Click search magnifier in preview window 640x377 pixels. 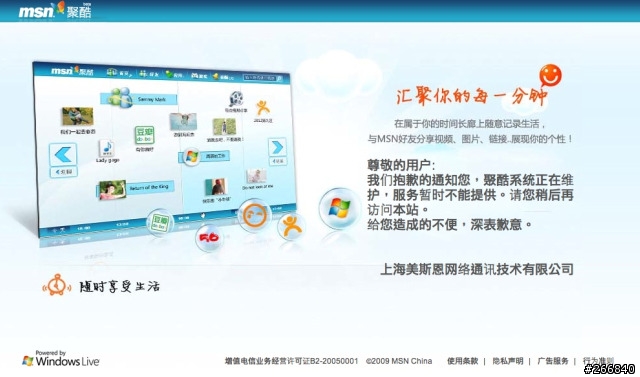click(x=280, y=78)
